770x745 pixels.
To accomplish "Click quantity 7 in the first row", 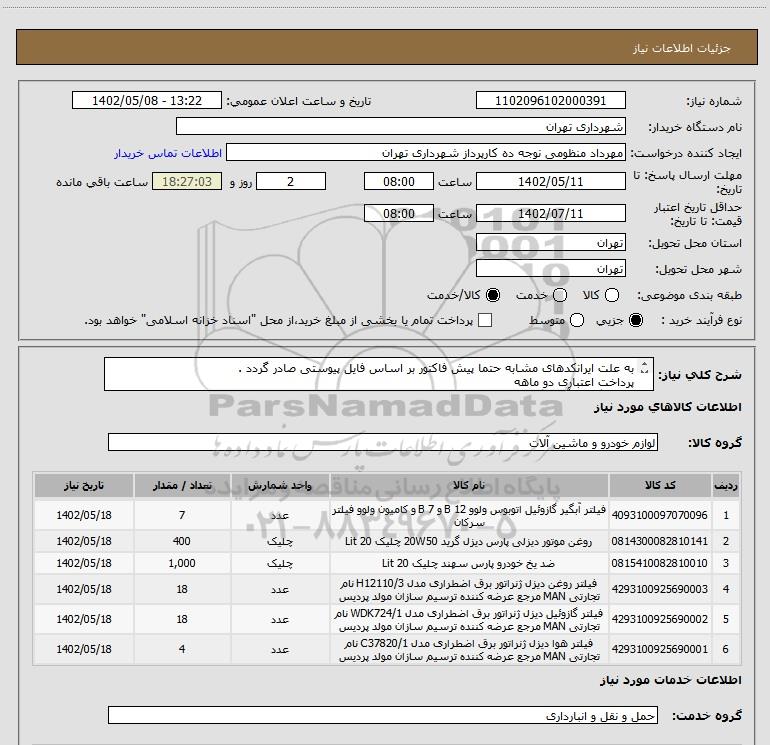I will tap(182, 515).
